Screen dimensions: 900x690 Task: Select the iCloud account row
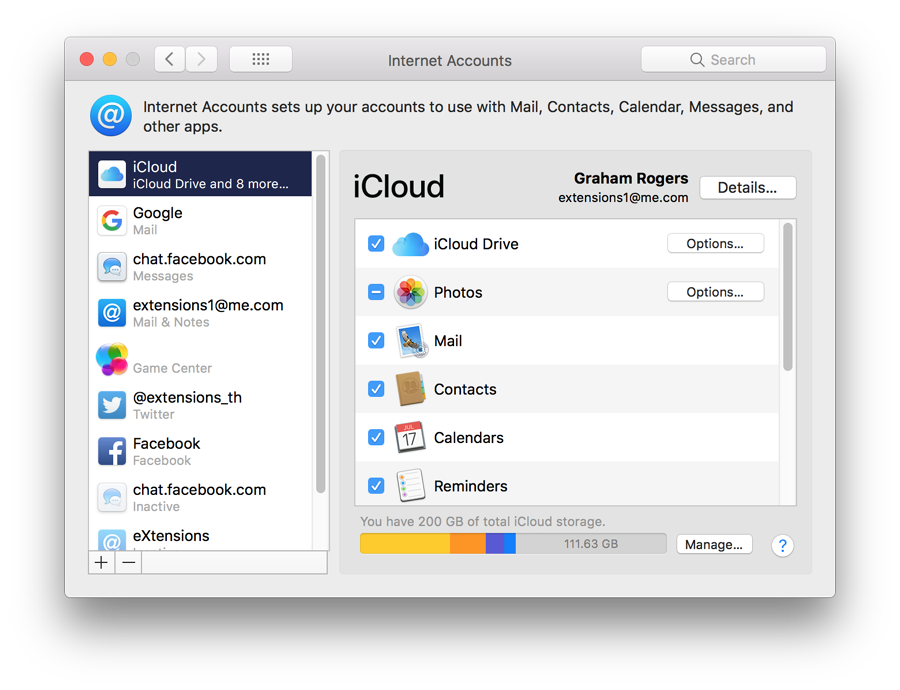coord(200,174)
